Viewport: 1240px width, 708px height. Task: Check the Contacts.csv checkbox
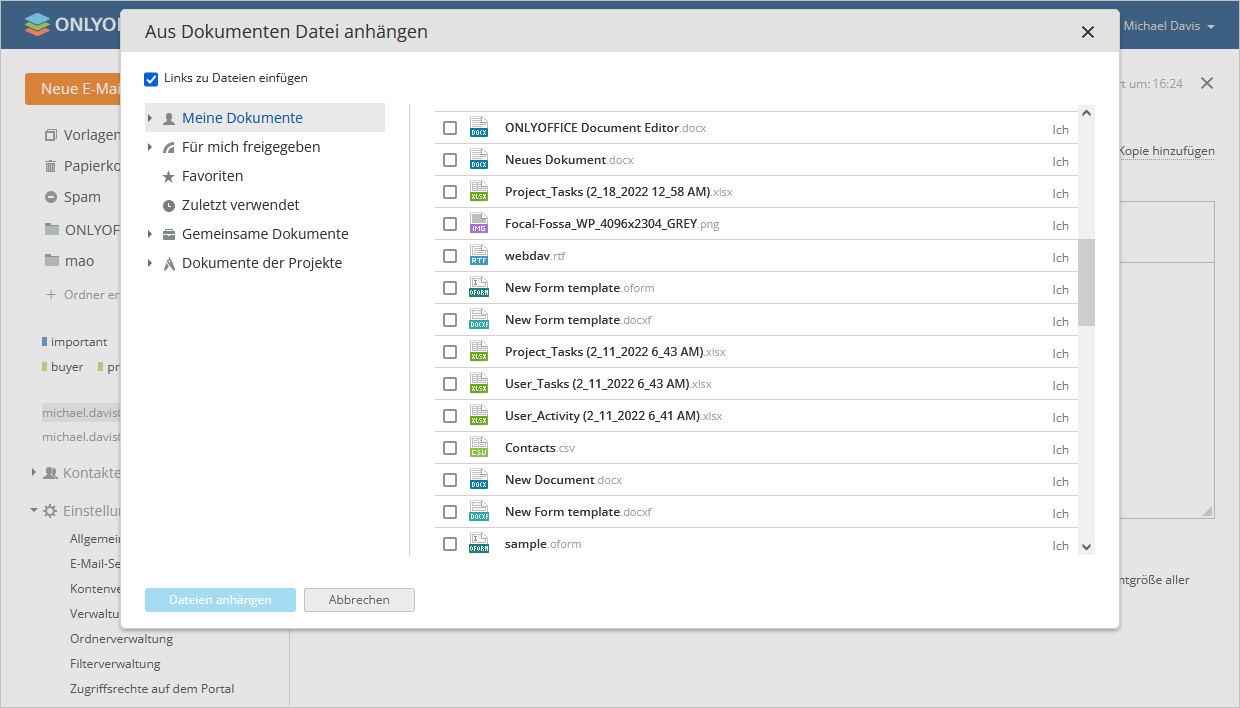(x=450, y=448)
